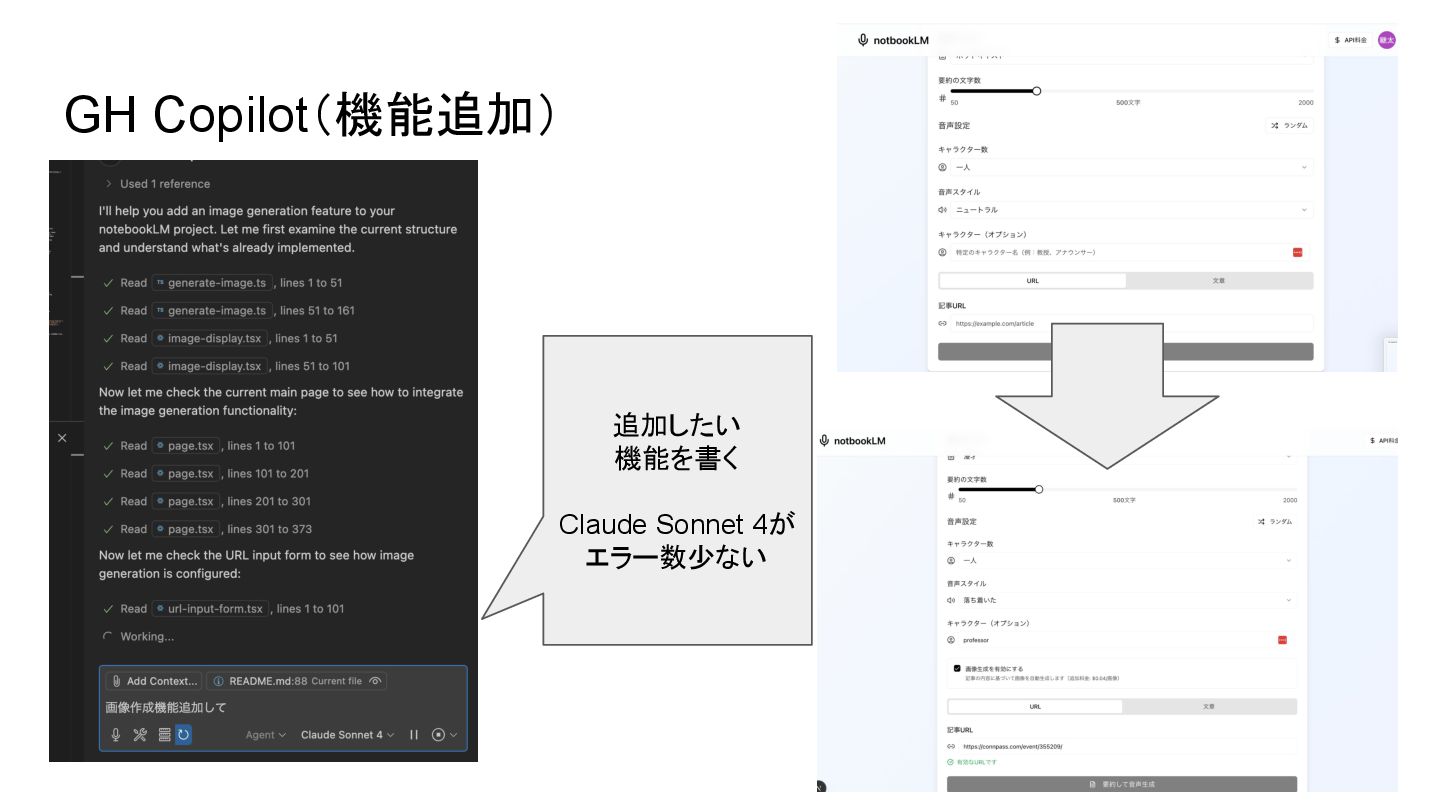Image resolution: width=1440 pixels, height=810 pixels.
Task: Open generate-image.ts chip for lines 1 to 51
Action: coord(211,283)
